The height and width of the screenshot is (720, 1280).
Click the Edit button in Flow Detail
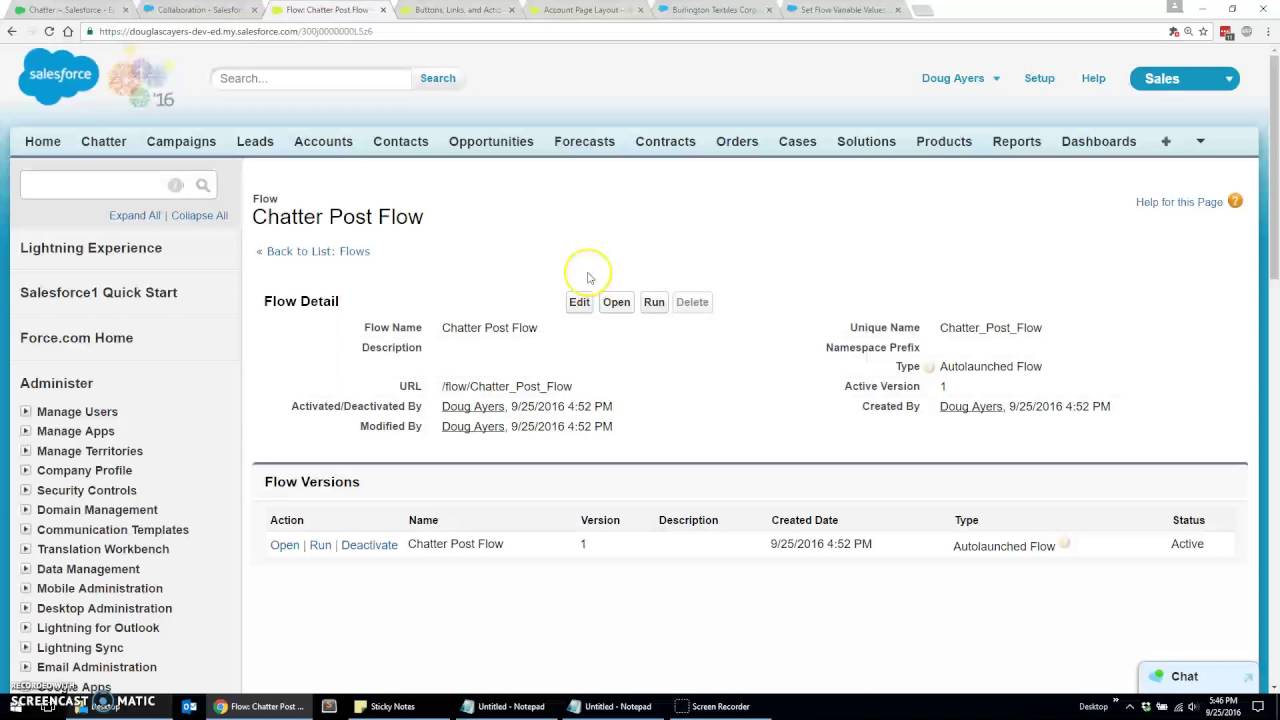tap(580, 302)
